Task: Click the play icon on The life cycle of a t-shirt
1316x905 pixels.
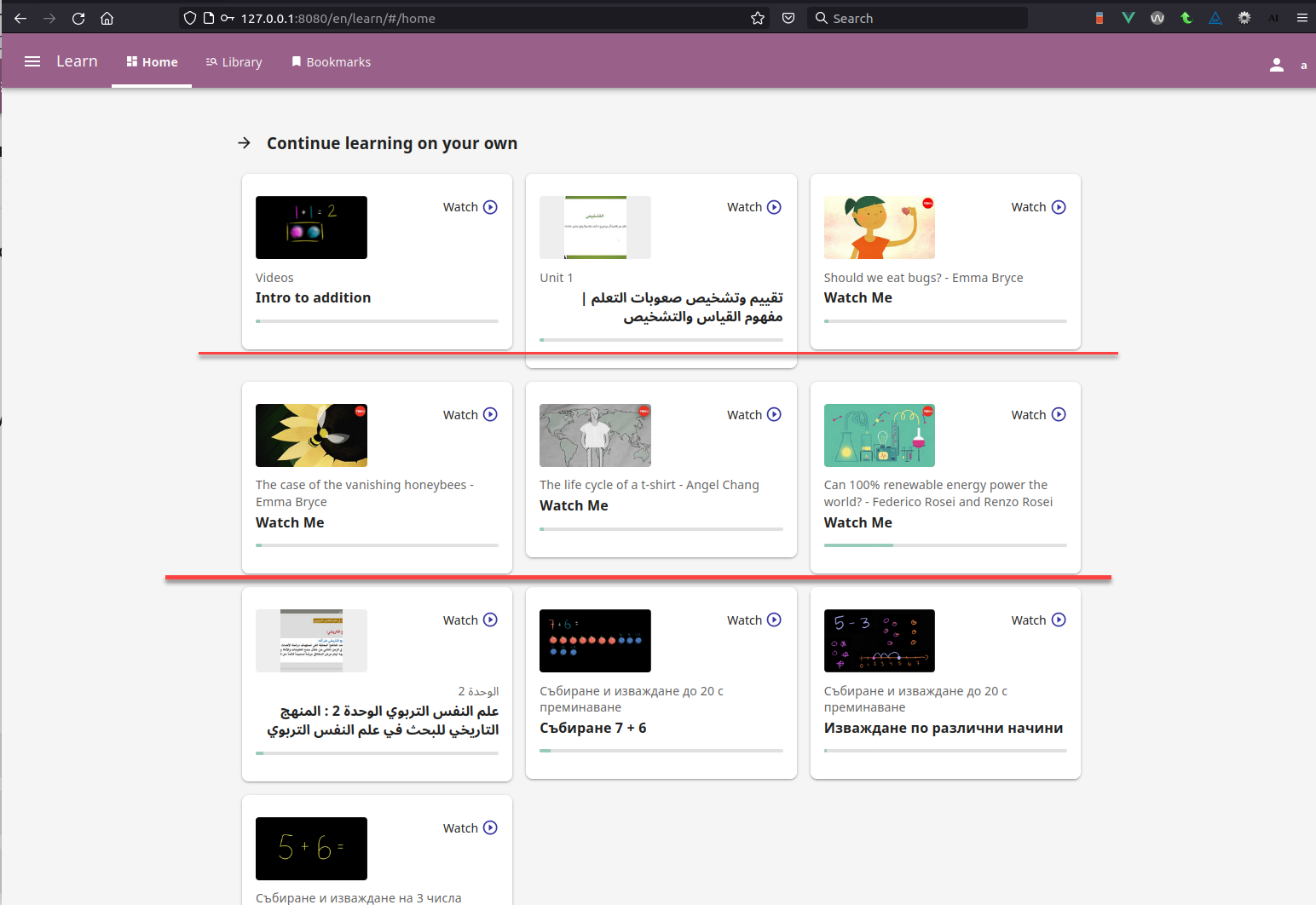Action: click(774, 414)
